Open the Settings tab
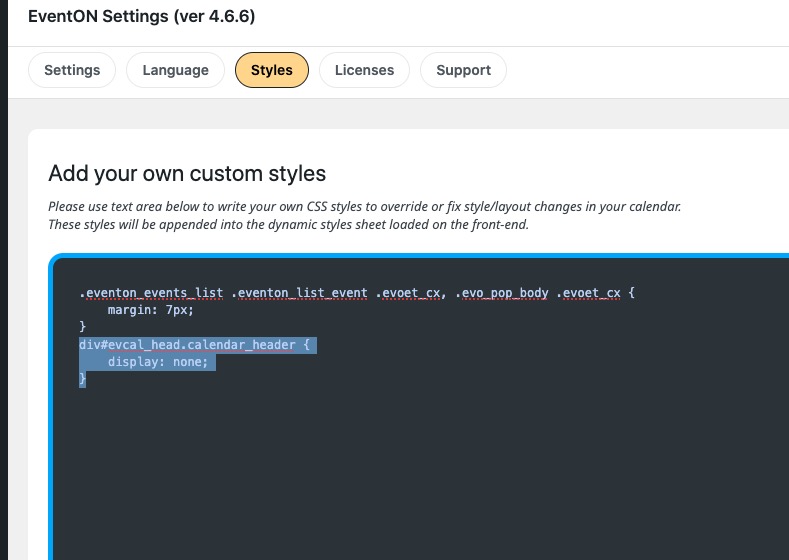The height and width of the screenshot is (560, 789). coord(72,70)
